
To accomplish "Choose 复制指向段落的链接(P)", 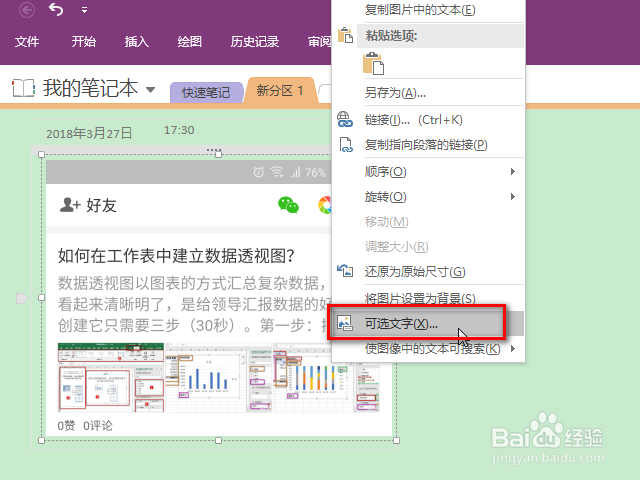I will pos(426,145).
